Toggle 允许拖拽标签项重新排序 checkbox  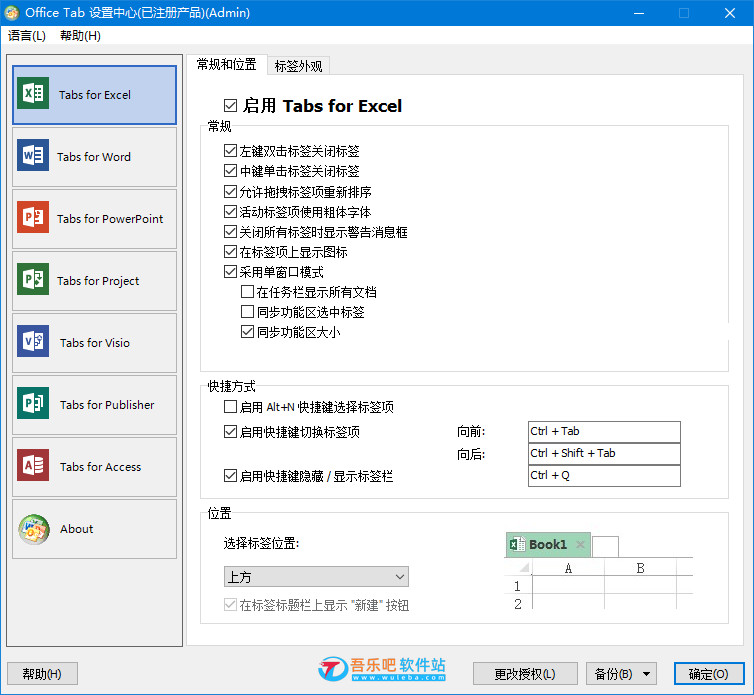pos(230,191)
